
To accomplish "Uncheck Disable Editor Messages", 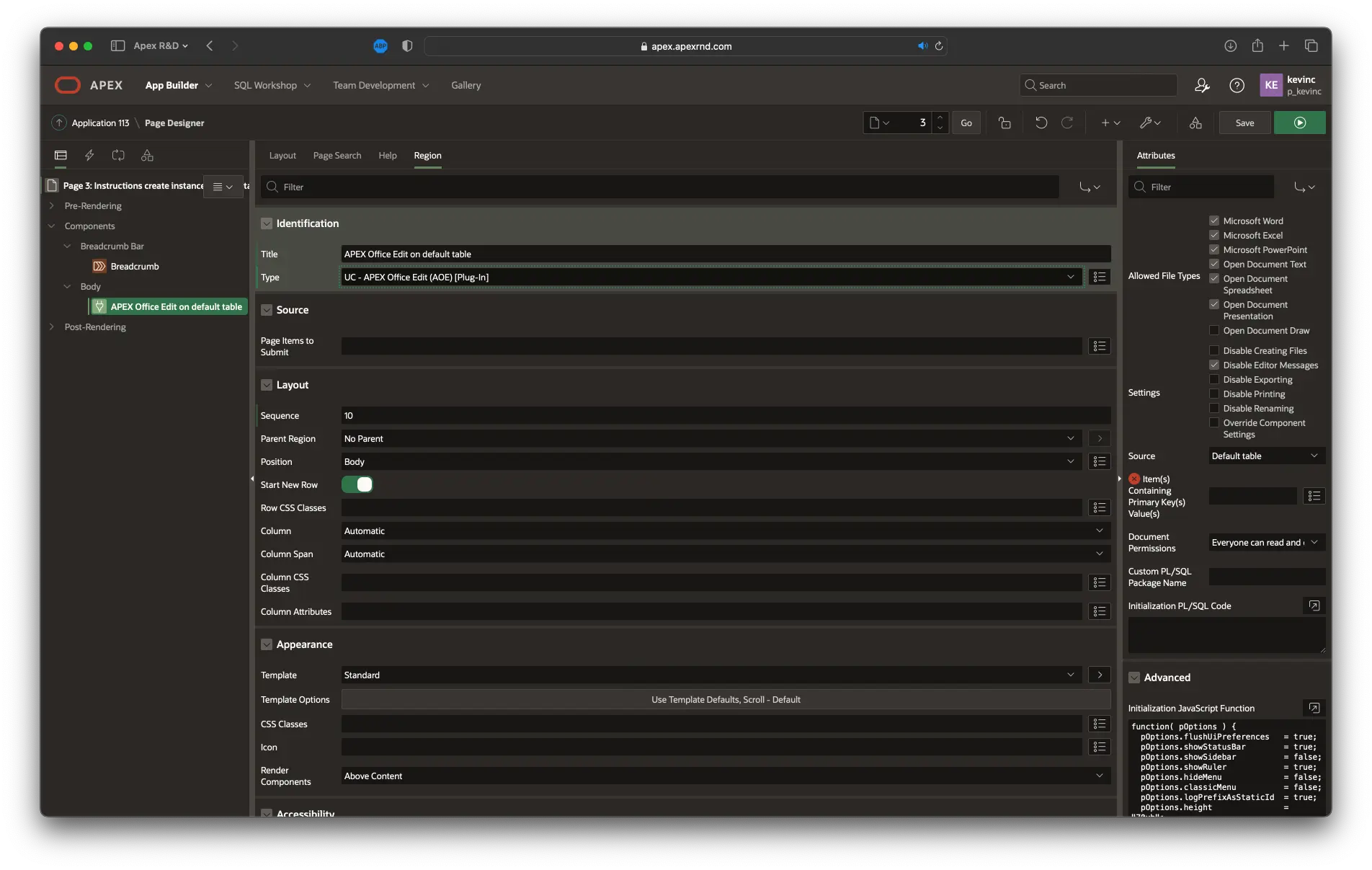I will (1214, 365).
